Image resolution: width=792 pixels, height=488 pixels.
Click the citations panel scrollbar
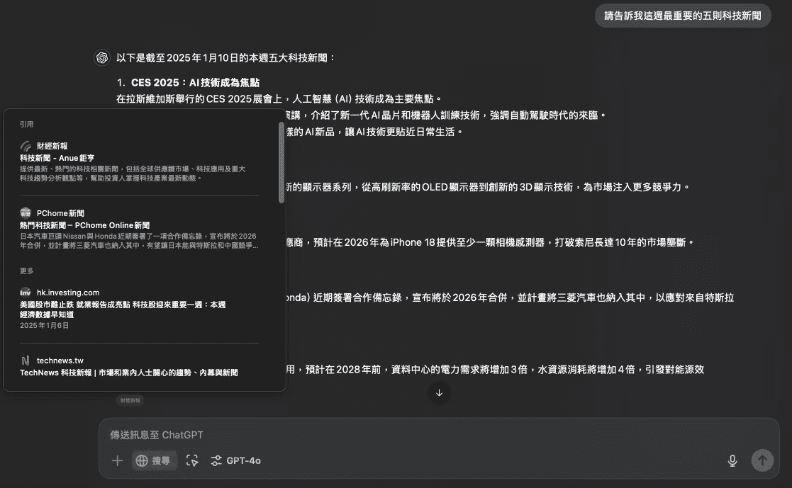tap(281, 163)
